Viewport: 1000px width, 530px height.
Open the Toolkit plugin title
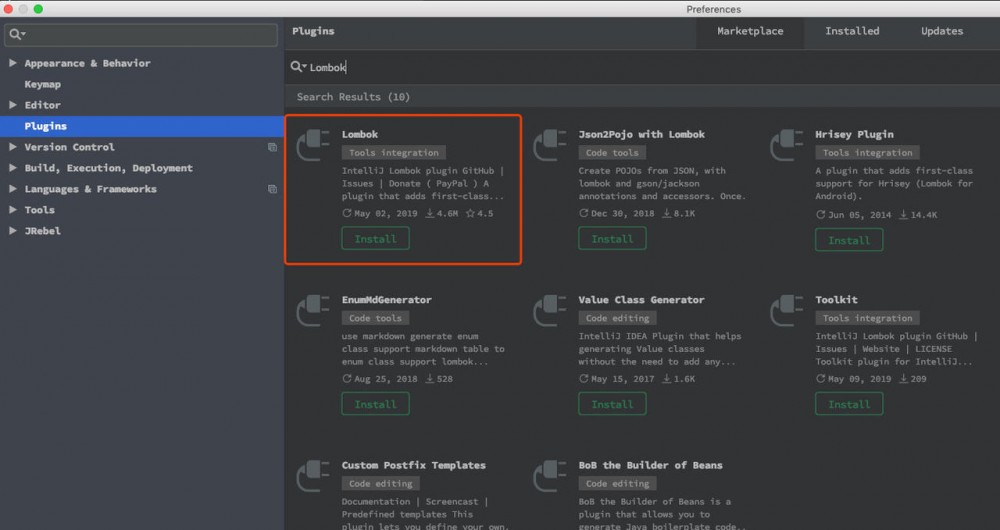pos(836,300)
